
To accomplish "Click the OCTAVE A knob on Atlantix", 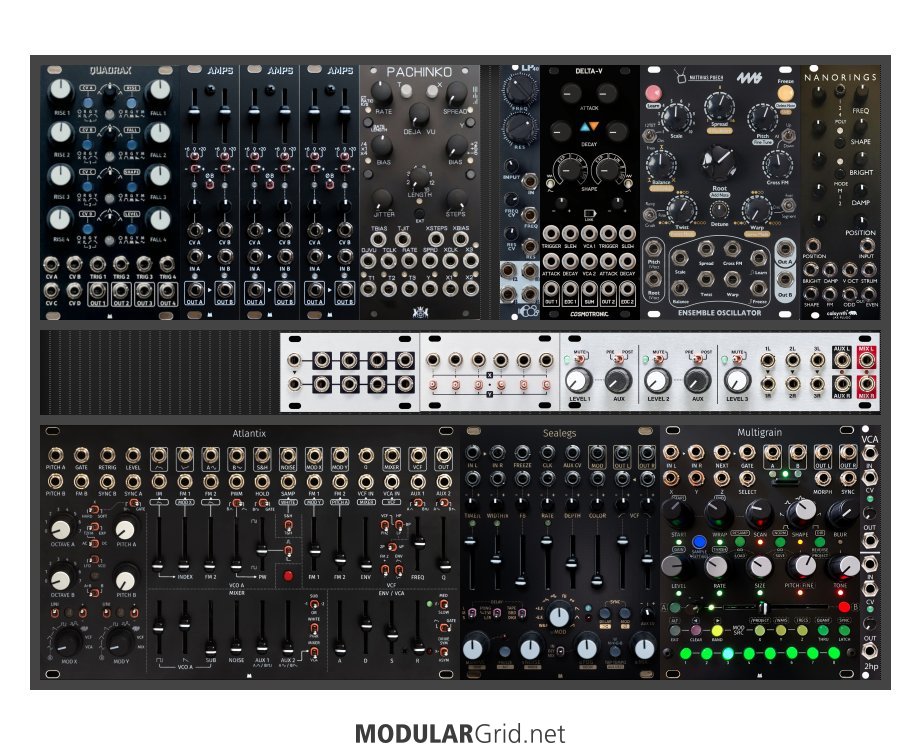I will click(x=61, y=529).
